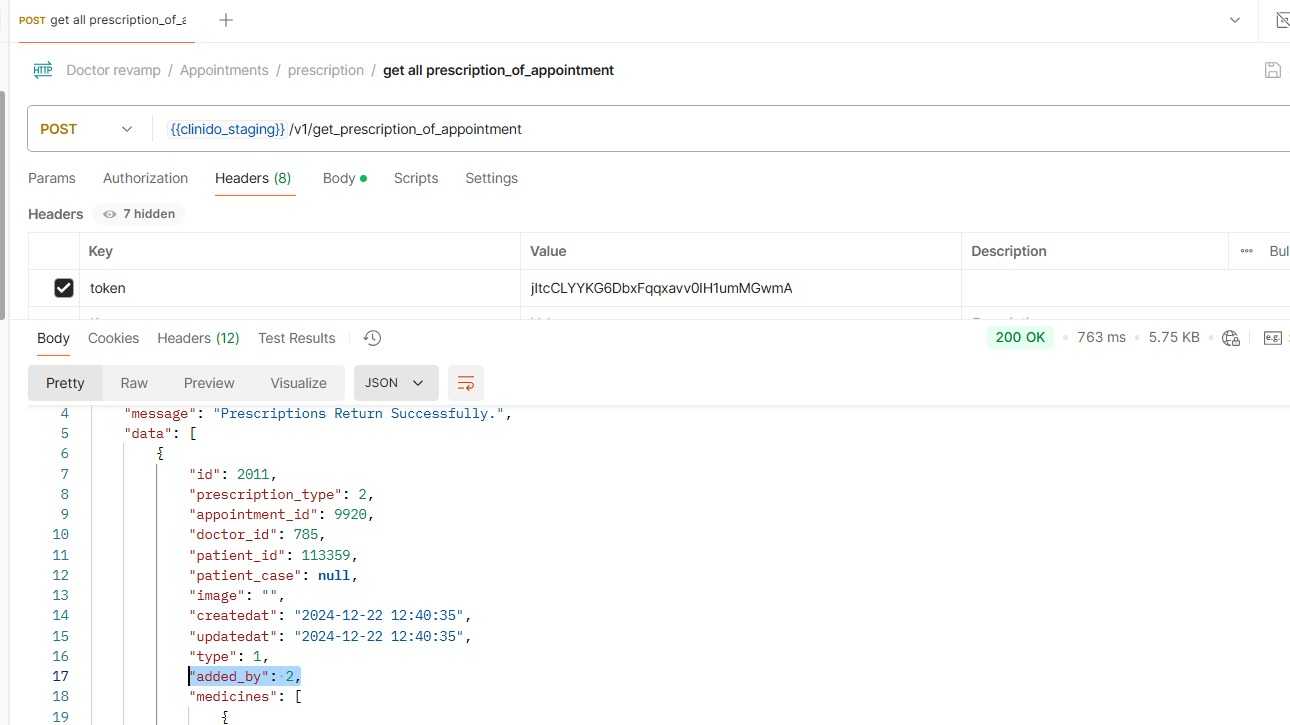This screenshot has width=1290, height=725.
Task: Click the save response example icon
Action: coord(1272,338)
